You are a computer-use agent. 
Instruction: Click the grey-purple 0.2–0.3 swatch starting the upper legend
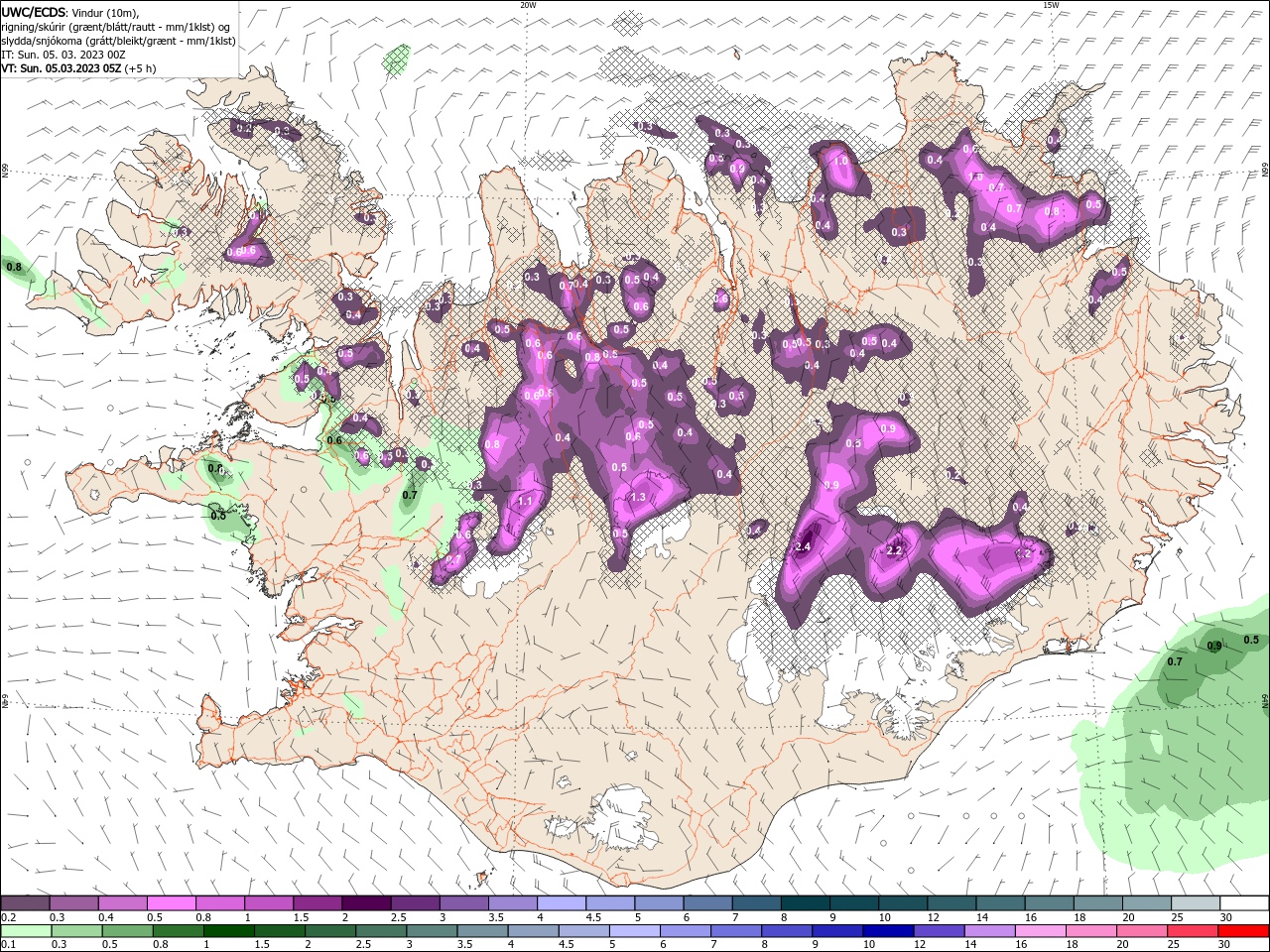click(x=25, y=903)
